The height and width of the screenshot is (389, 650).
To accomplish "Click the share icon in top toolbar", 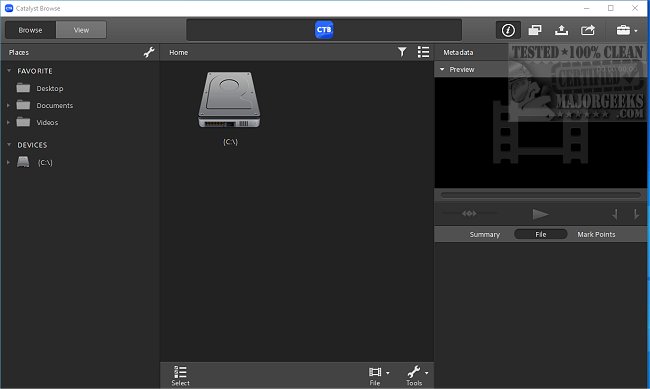I will tap(588, 30).
